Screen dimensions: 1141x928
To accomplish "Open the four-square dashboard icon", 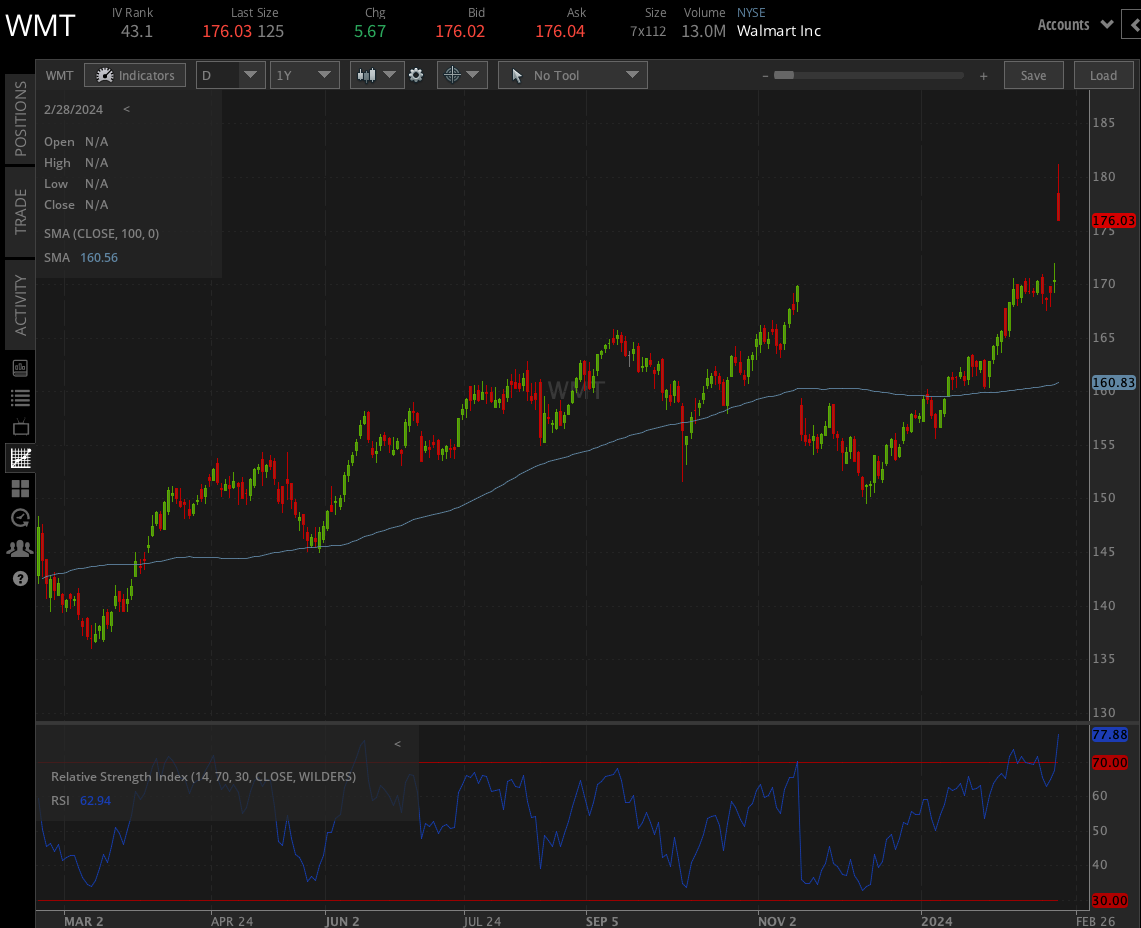I will click(x=20, y=488).
